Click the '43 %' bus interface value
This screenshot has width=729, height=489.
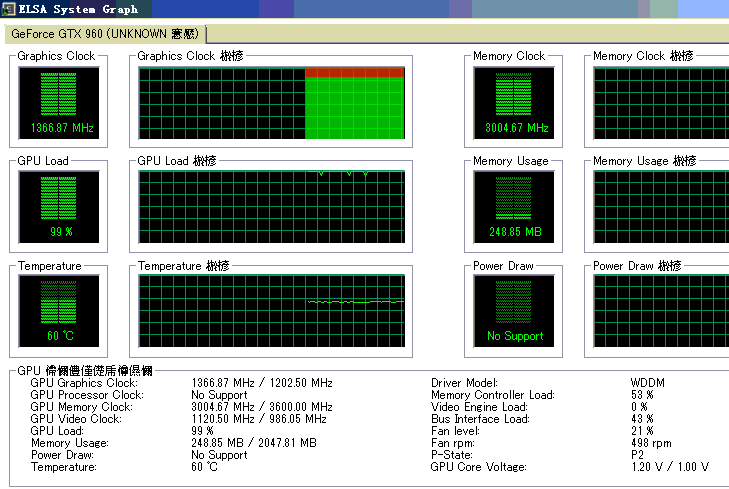tap(642, 419)
